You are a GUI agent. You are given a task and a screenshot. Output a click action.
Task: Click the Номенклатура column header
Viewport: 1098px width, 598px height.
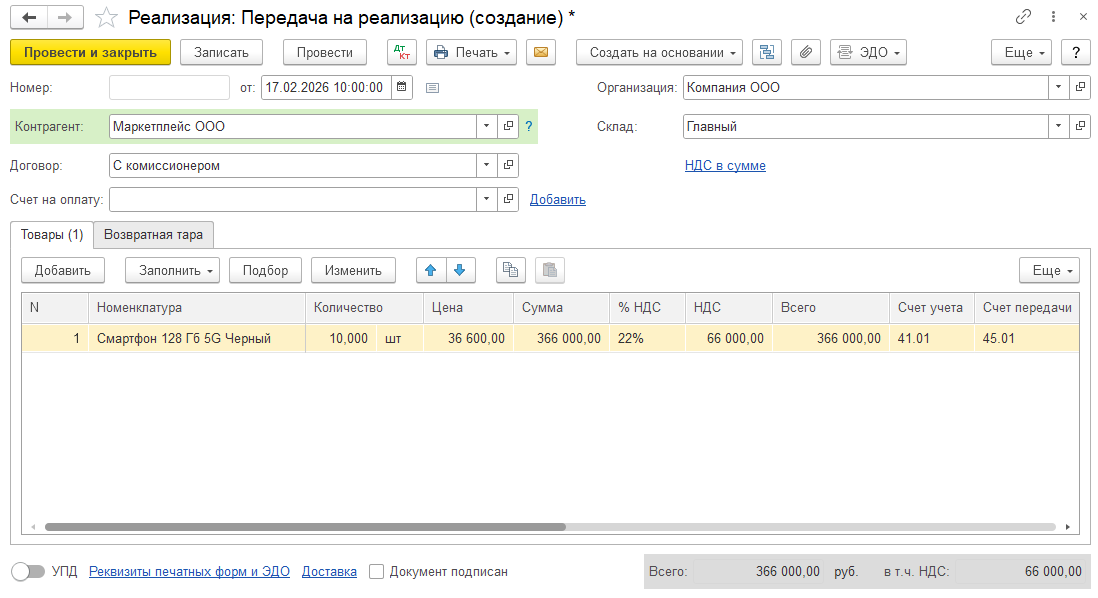pyautogui.click(x=197, y=307)
